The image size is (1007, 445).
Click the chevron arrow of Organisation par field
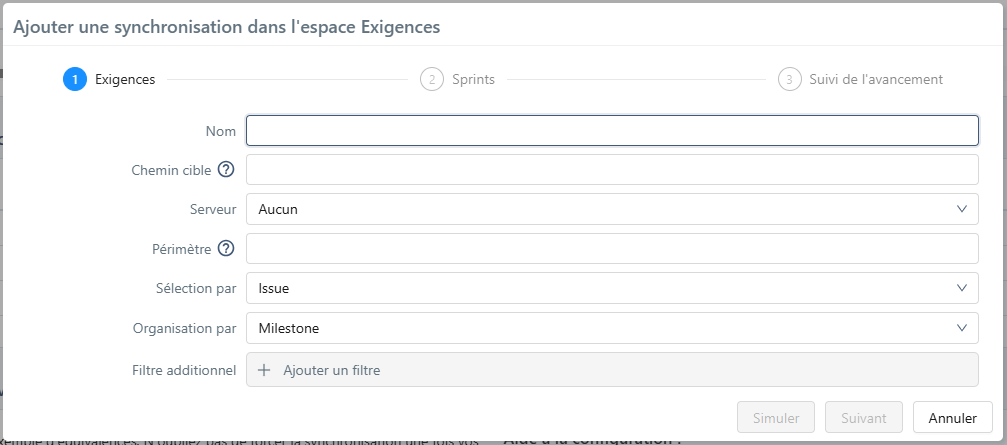(962, 327)
